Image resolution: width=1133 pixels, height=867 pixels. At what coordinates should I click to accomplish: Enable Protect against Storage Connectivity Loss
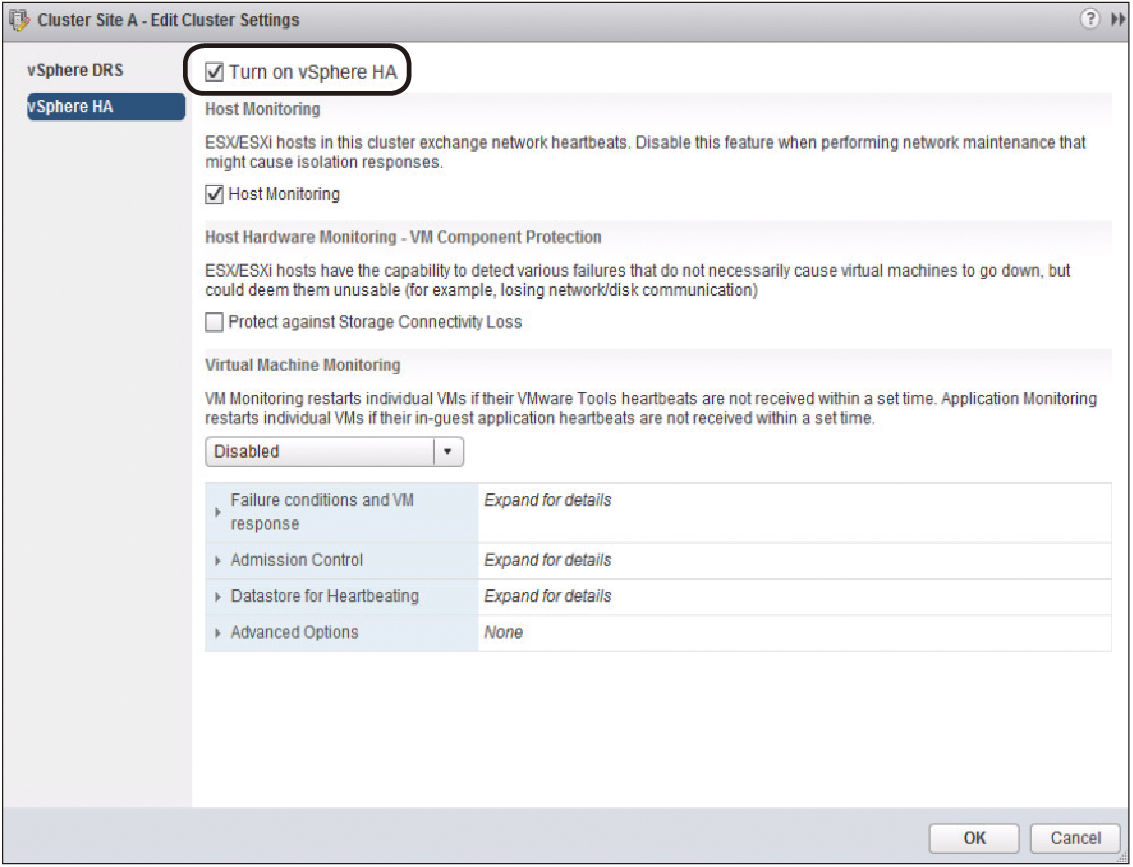(x=214, y=322)
